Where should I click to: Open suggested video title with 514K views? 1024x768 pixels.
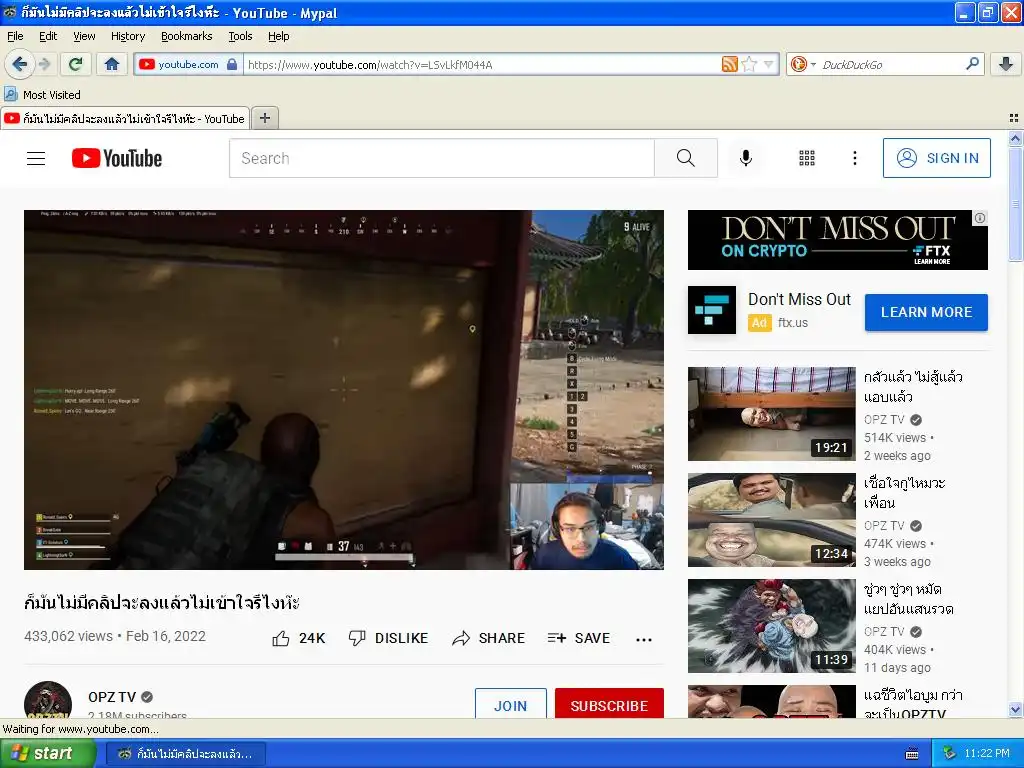[x=913, y=387]
